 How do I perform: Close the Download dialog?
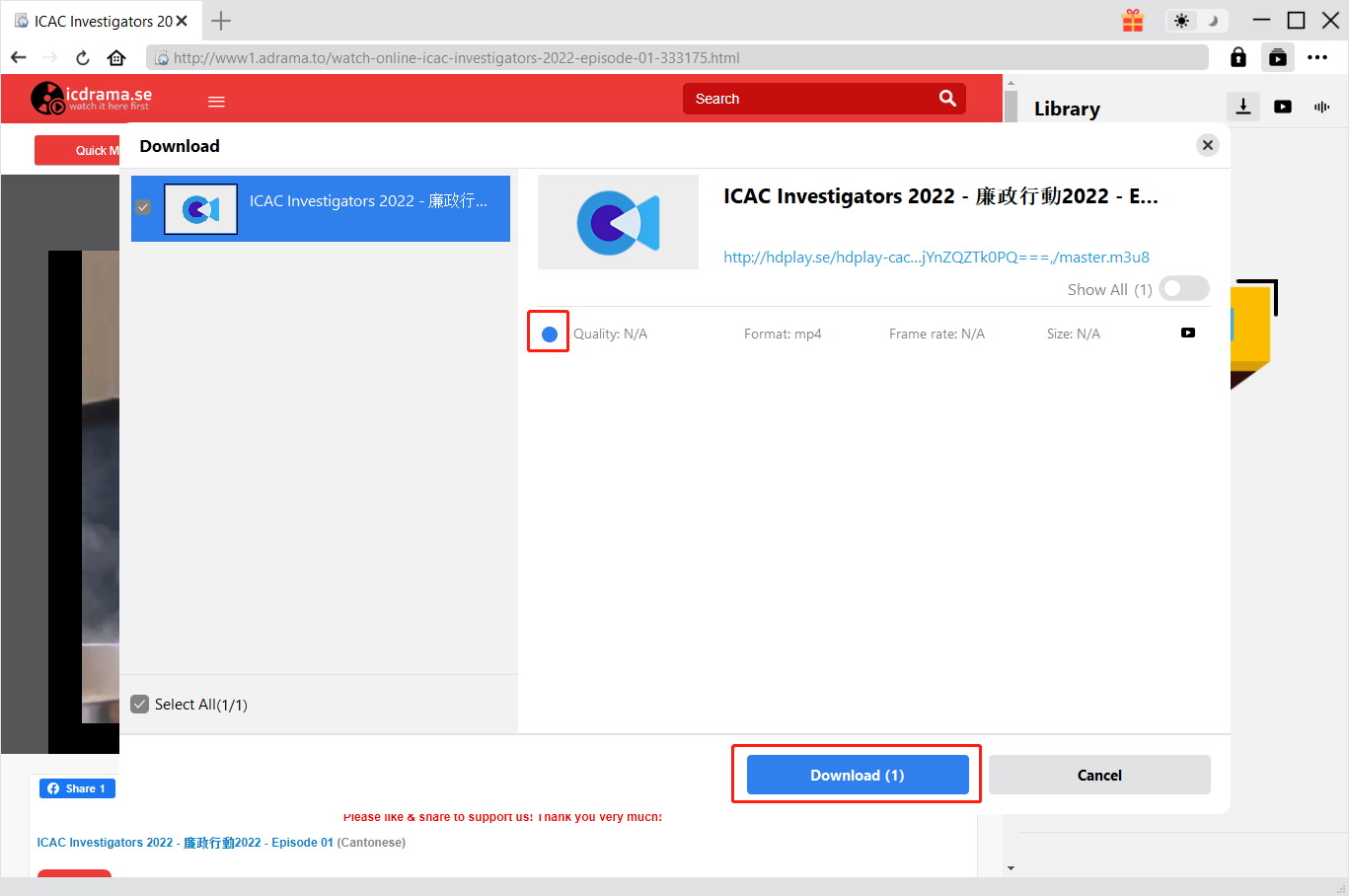pyautogui.click(x=1208, y=145)
